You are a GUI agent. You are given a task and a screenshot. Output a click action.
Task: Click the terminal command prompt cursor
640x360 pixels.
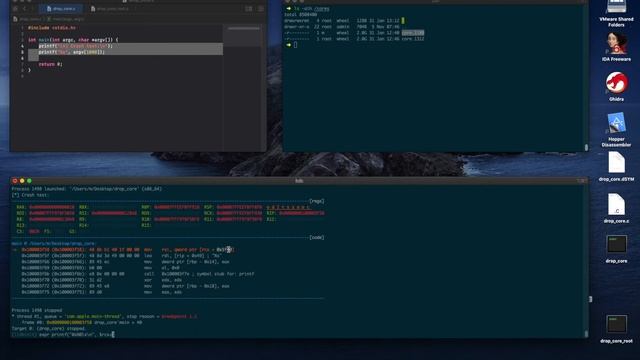coord(295,45)
